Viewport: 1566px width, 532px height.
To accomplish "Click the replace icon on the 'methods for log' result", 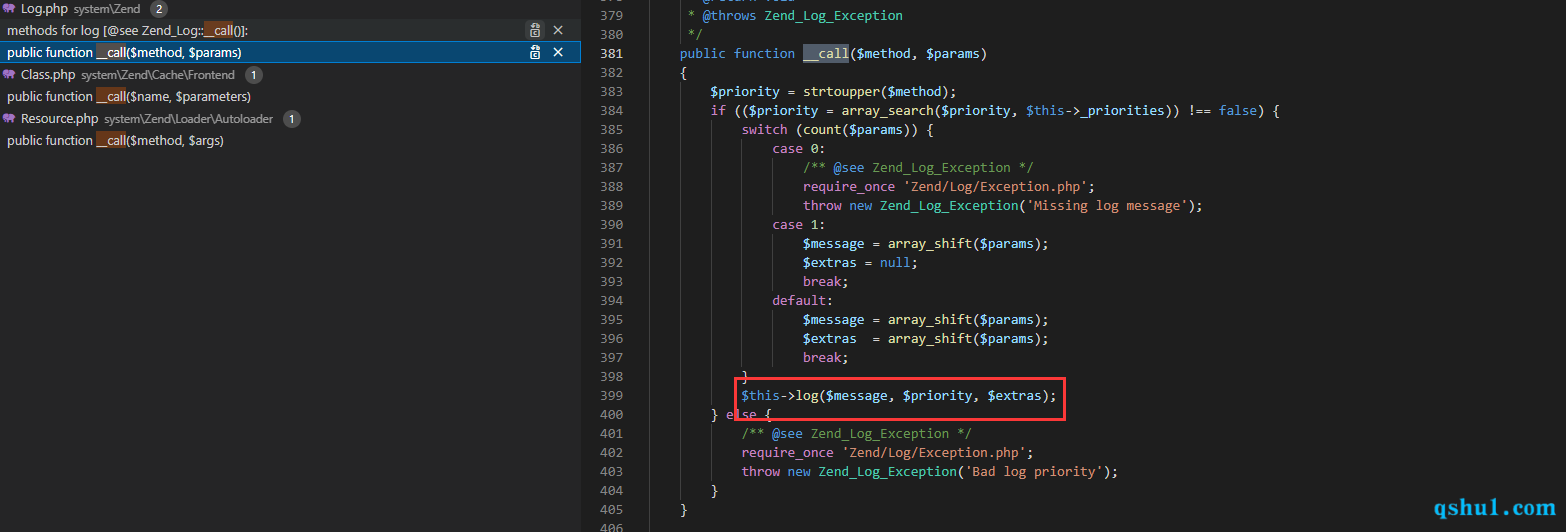I will [x=535, y=30].
